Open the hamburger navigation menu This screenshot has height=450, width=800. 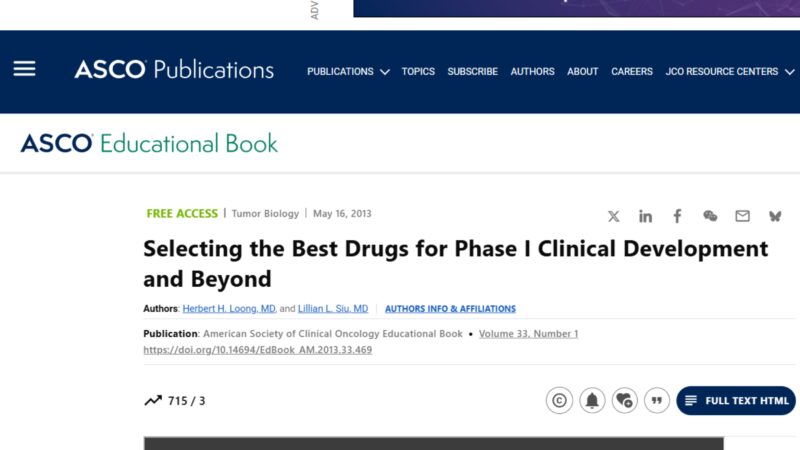coord(24,69)
